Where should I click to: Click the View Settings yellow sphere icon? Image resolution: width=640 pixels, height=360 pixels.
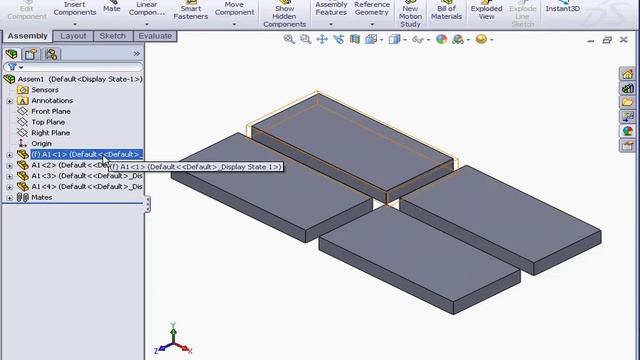point(481,39)
